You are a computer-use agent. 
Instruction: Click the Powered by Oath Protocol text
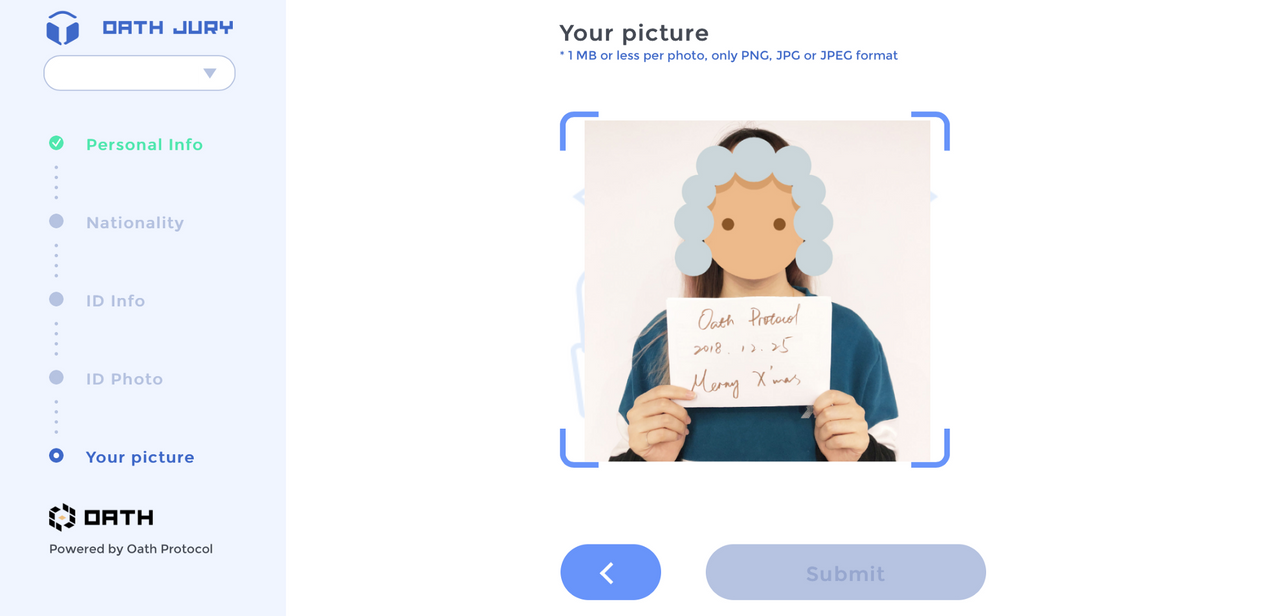click(x=131, y=549)
